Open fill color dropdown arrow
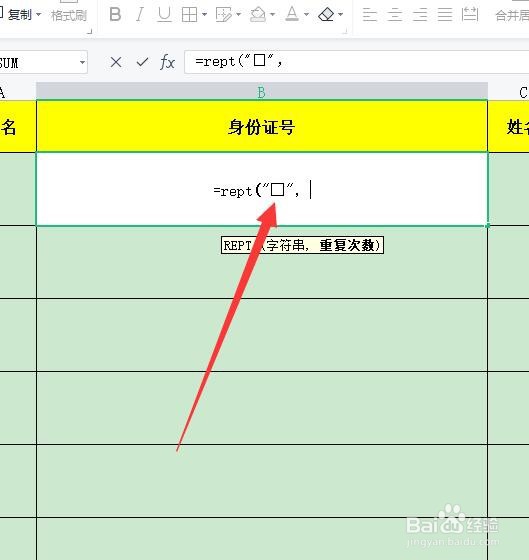 coord(273,15)
